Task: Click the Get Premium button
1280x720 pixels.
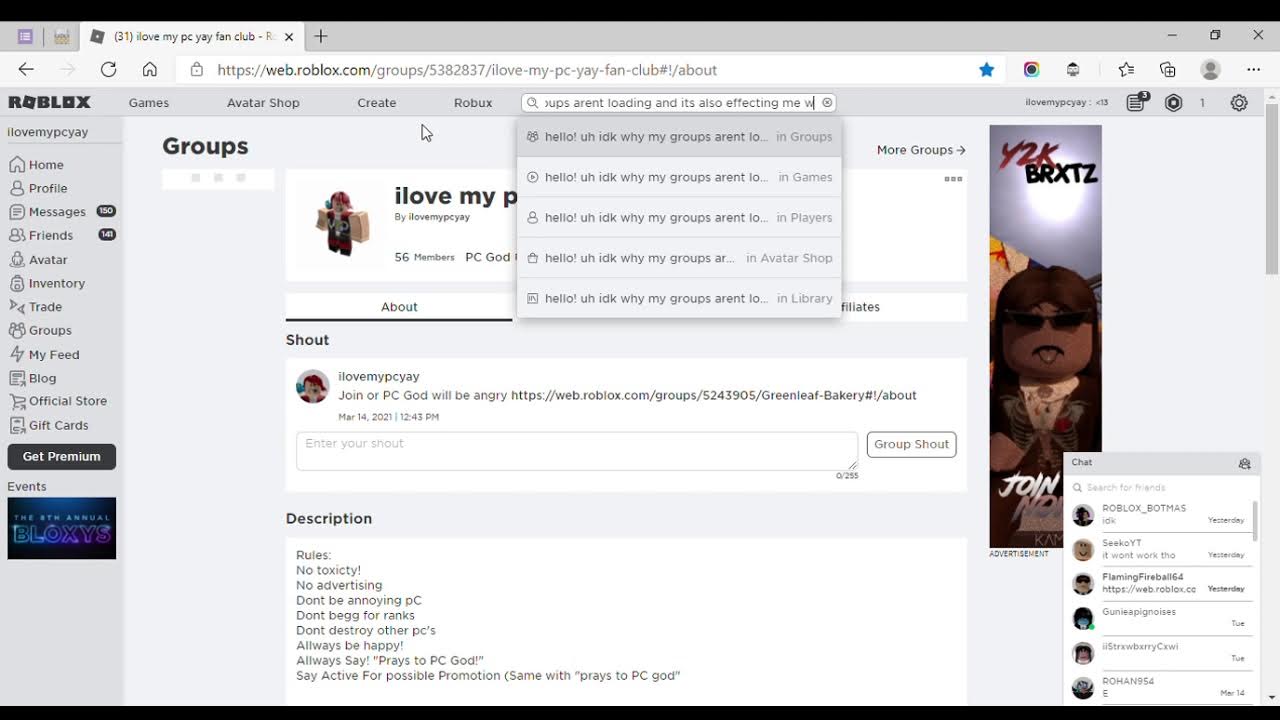Action: click(x=62, y=456)
